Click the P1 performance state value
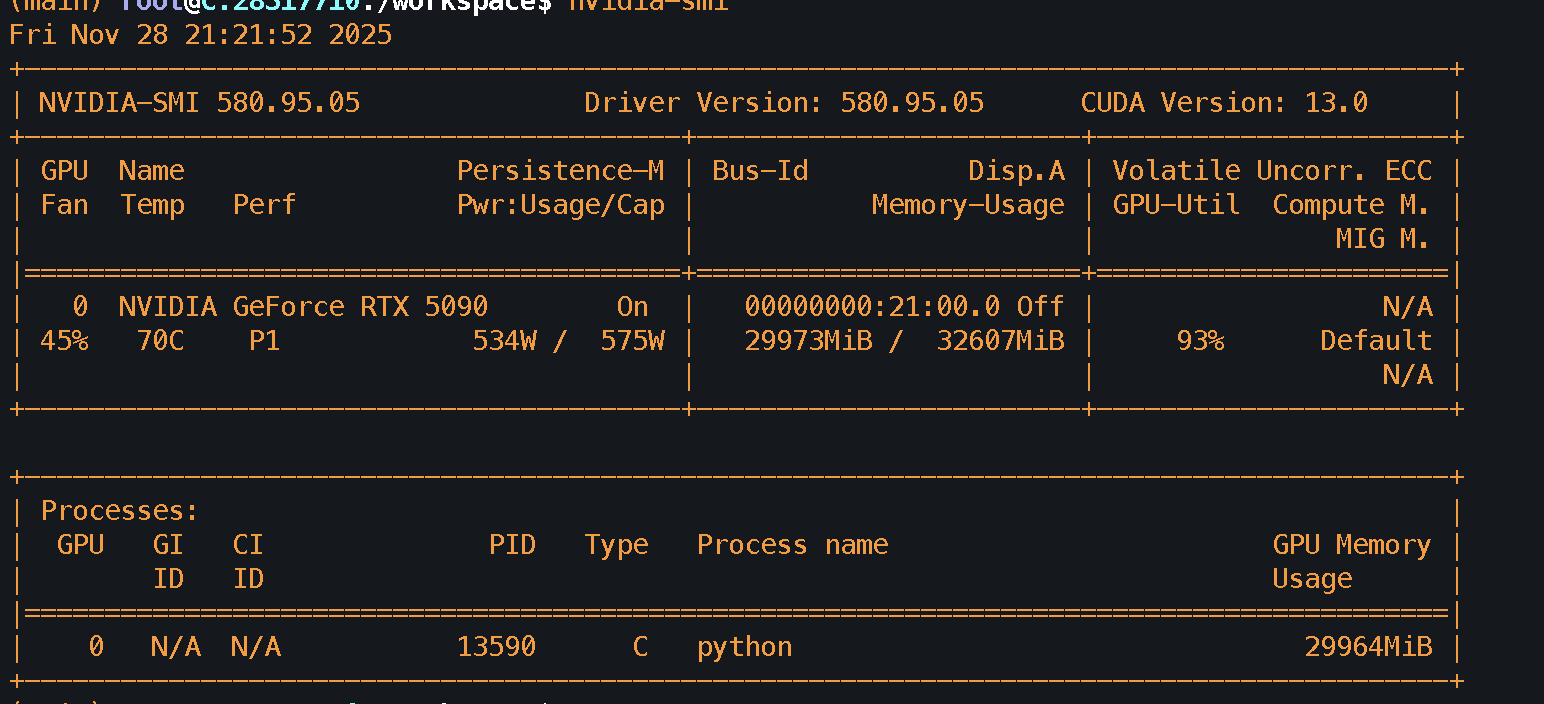The width and height of the screenshot is (1544, 704). pyautogui.click(x=264, y=341)
